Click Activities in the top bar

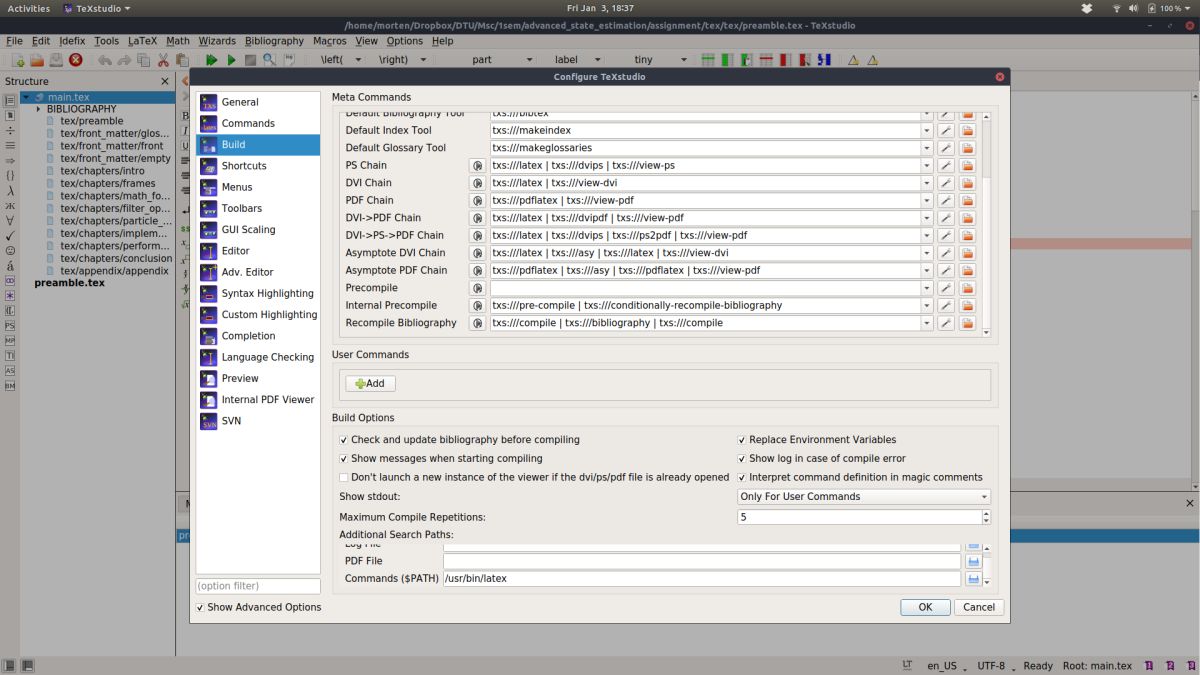pyautogui.click(x=29, y=8)
